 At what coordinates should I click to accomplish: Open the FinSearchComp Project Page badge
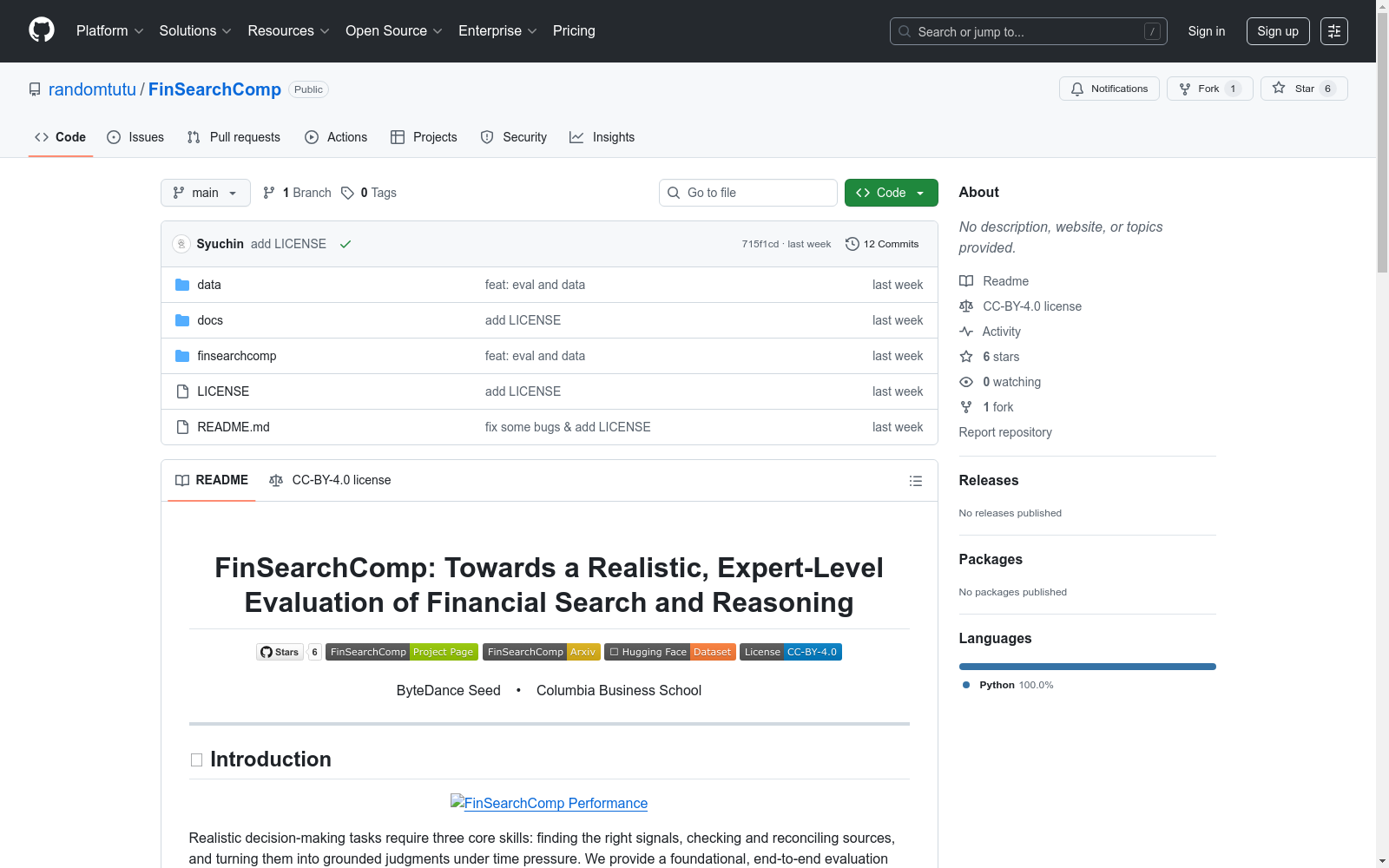point(402,652)
